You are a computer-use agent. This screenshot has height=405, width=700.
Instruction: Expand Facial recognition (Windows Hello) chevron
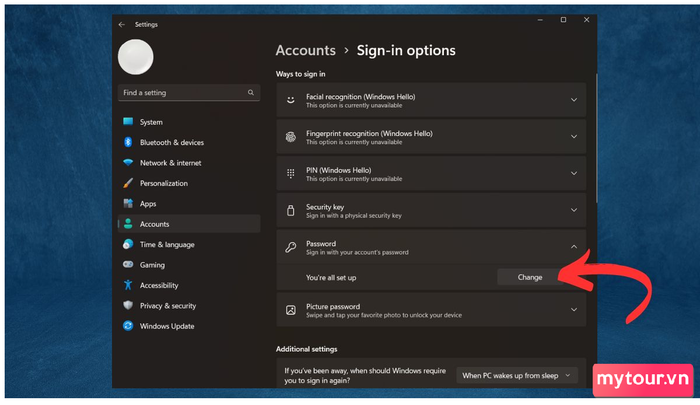[574, 100]
